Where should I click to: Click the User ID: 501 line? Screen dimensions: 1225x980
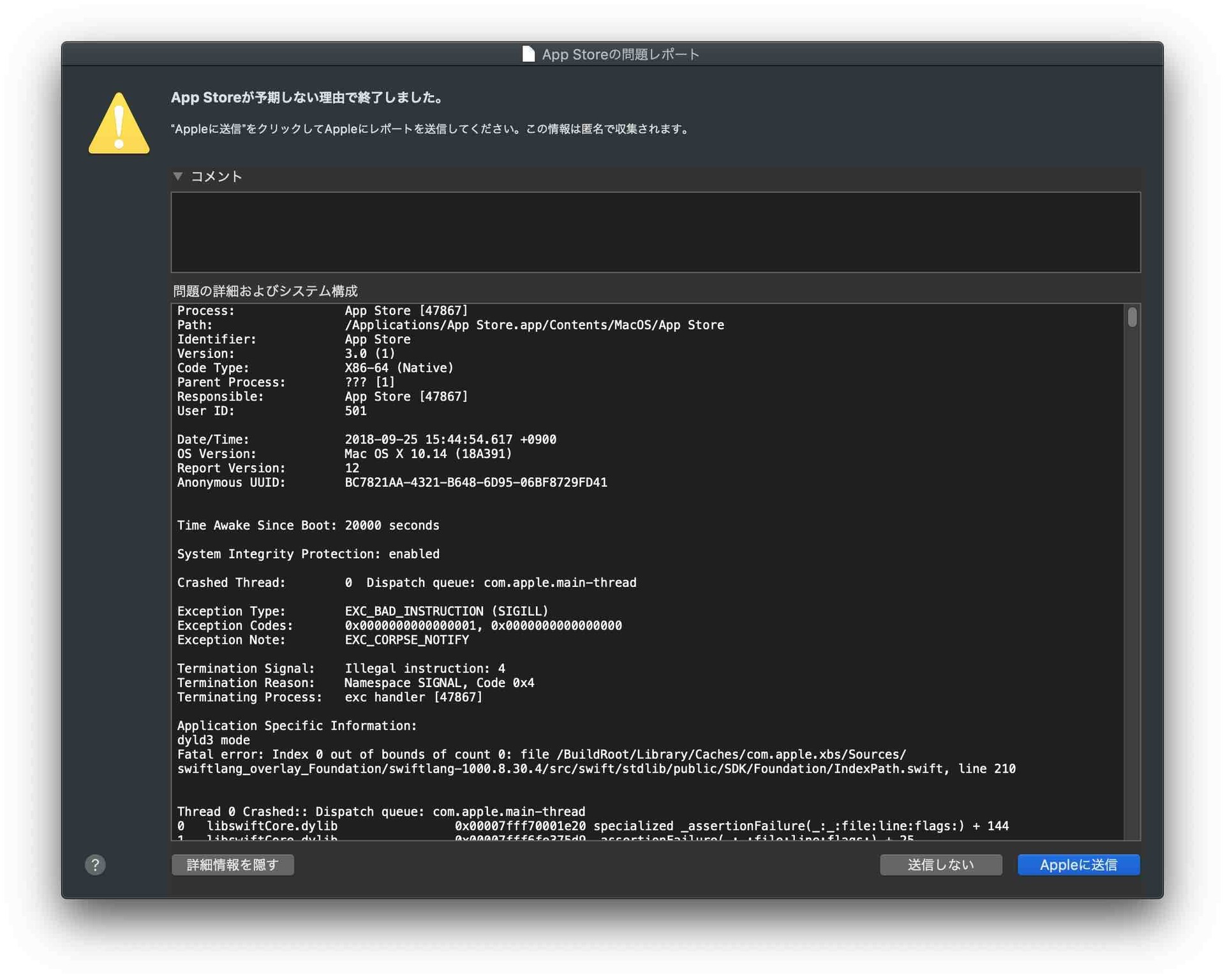(x=272, y=411)
